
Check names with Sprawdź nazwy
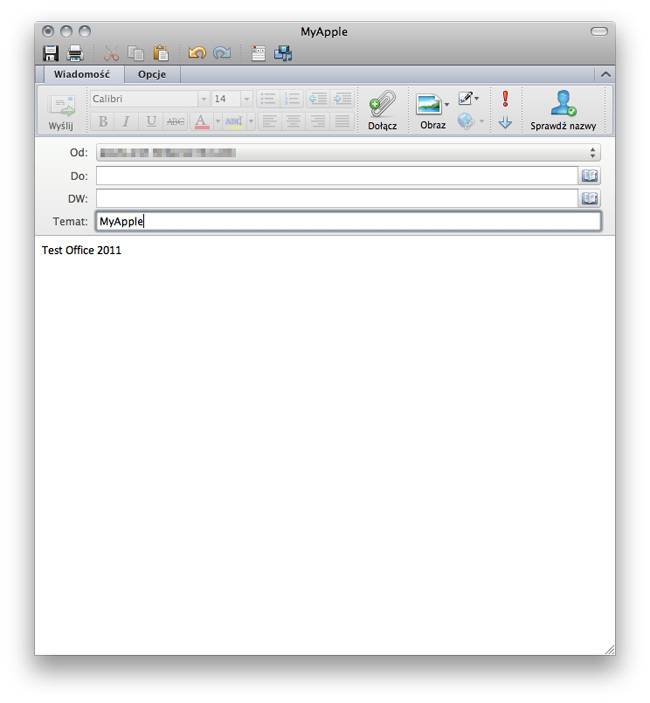coord(563,111)
